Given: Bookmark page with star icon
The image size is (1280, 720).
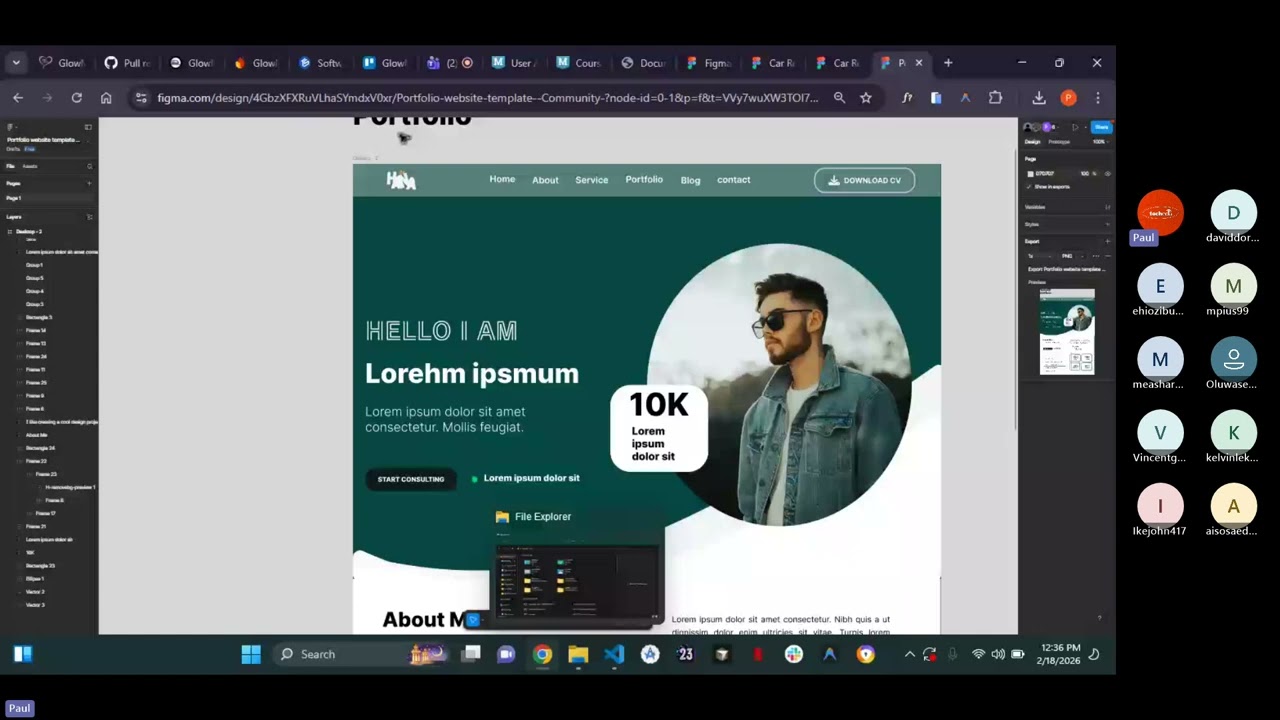Looking at the screenshot, I should tap(866, 97).
